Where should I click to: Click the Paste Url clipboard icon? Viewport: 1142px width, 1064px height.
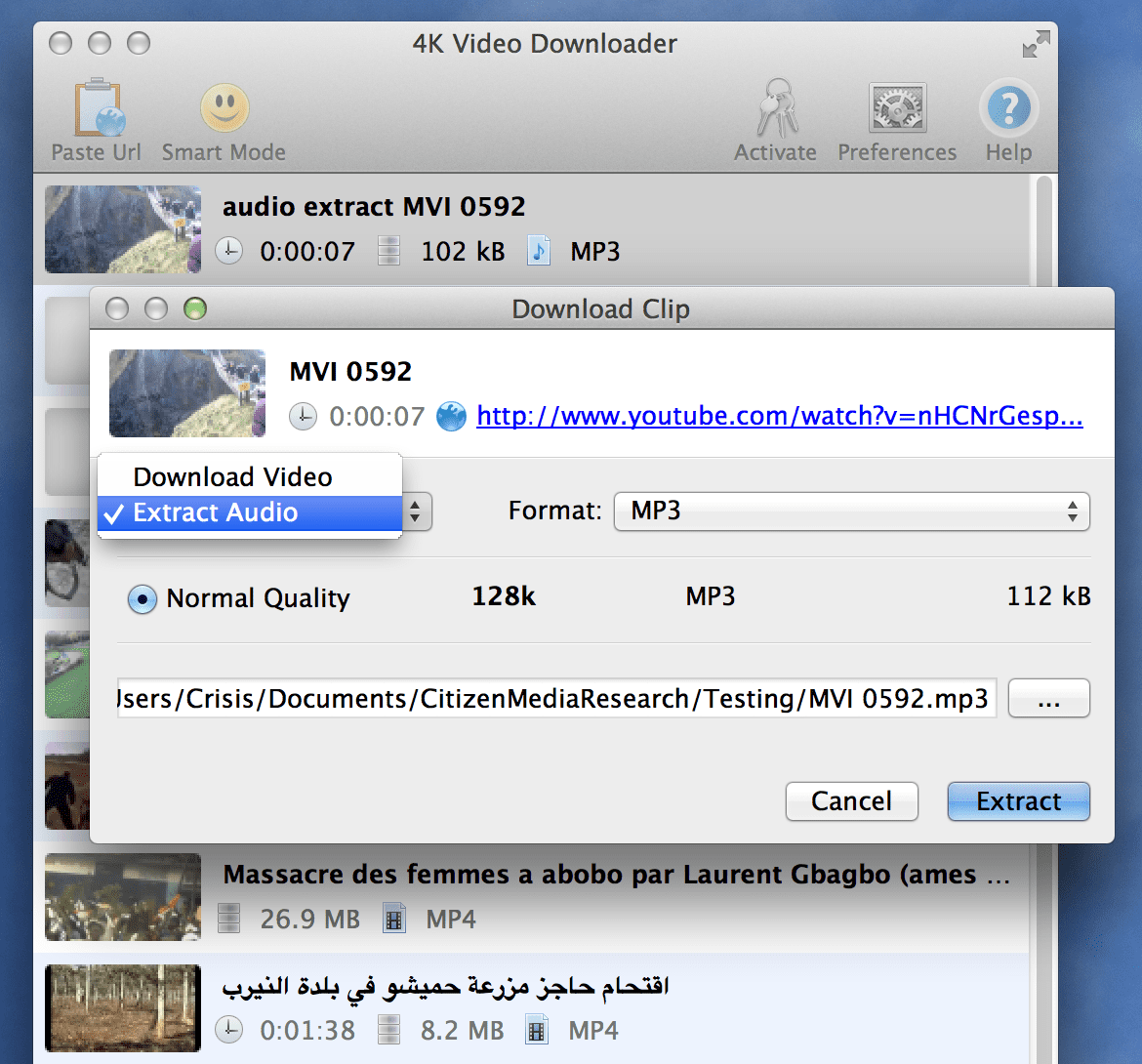pyautogui.click(x=99, y=107)
